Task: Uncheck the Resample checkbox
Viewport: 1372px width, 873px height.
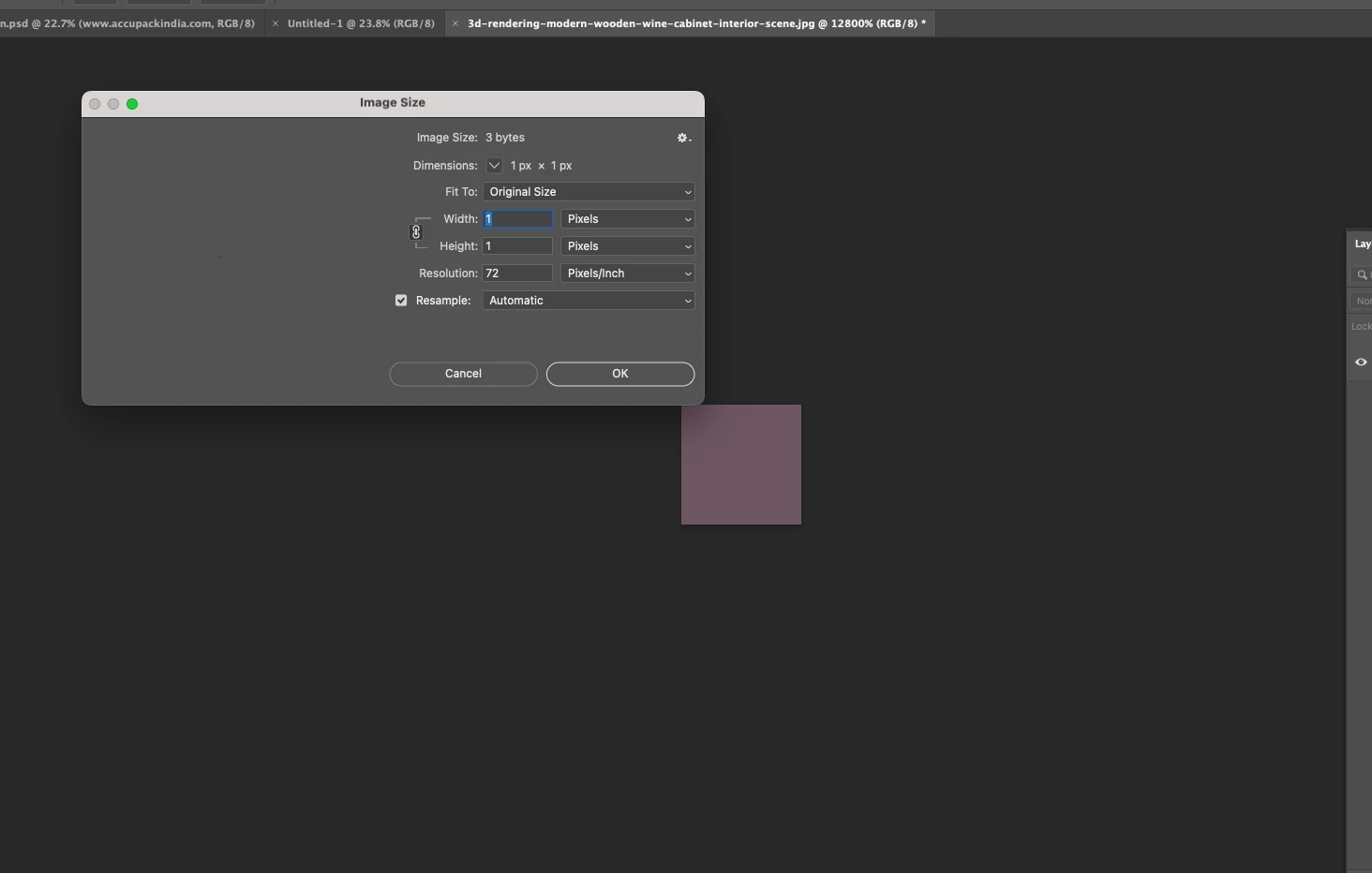Action: (401, 301)
